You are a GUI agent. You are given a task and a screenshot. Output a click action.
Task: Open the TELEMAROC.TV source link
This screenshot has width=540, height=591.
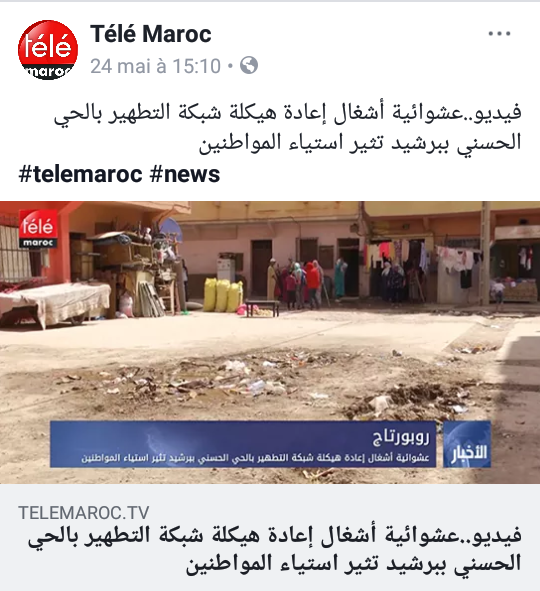pos(84,513)
